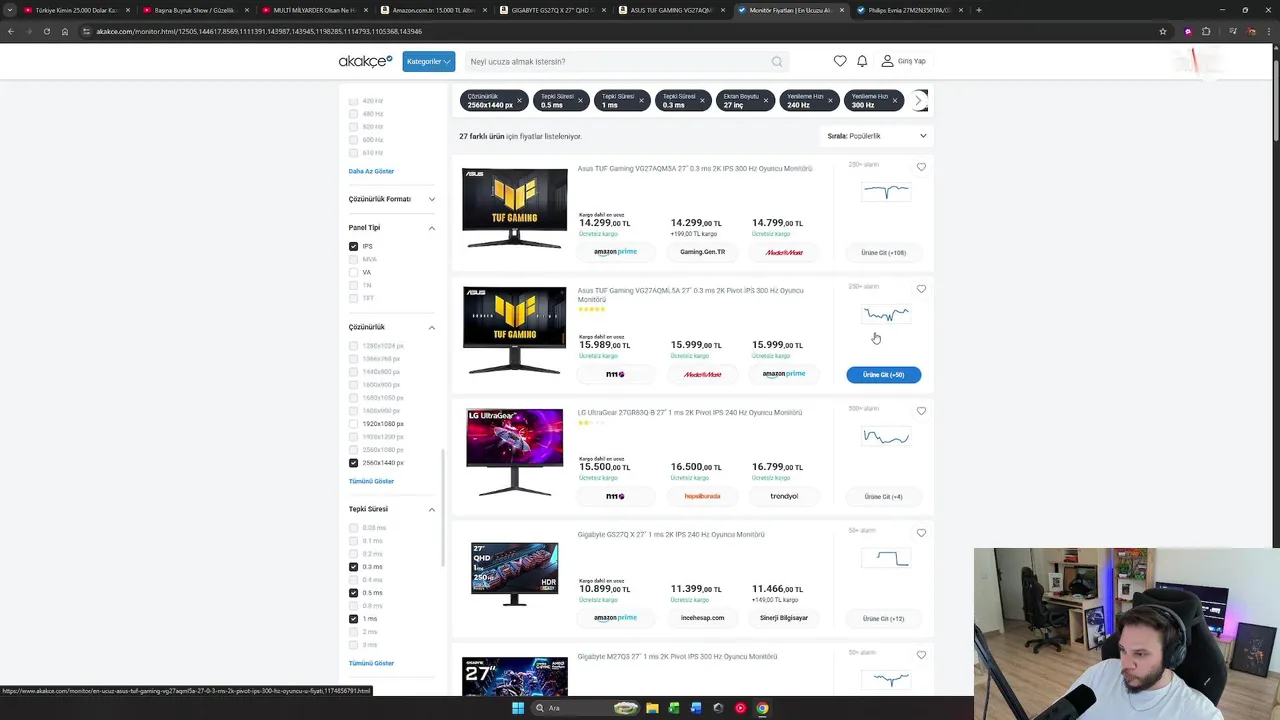The image size is (1280, 720).
Task: View price history chart for LG UltraGear
Action: pyautogui.click(x=886, y=436)
